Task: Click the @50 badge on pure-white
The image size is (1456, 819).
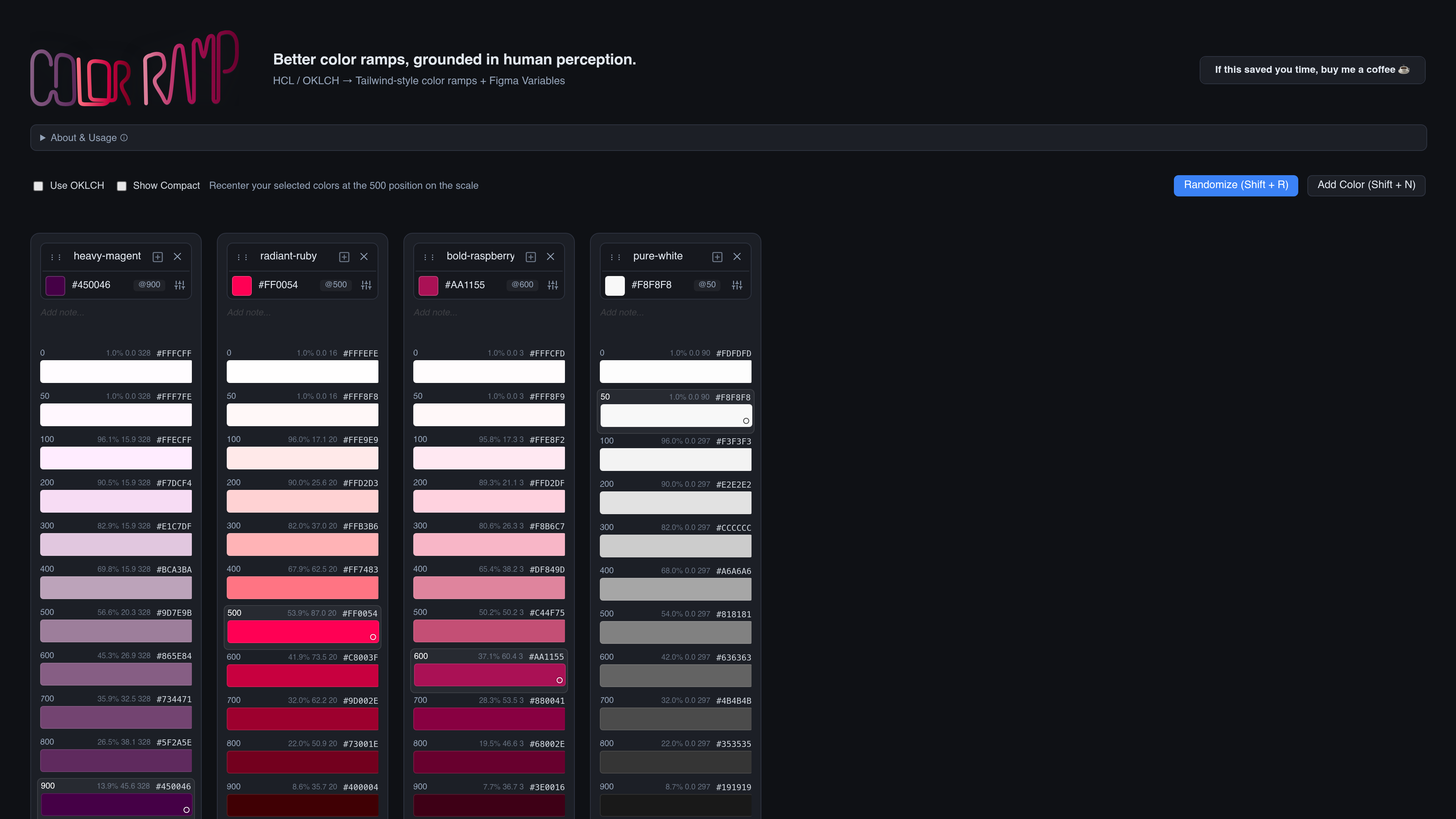Action: (706, 285)
